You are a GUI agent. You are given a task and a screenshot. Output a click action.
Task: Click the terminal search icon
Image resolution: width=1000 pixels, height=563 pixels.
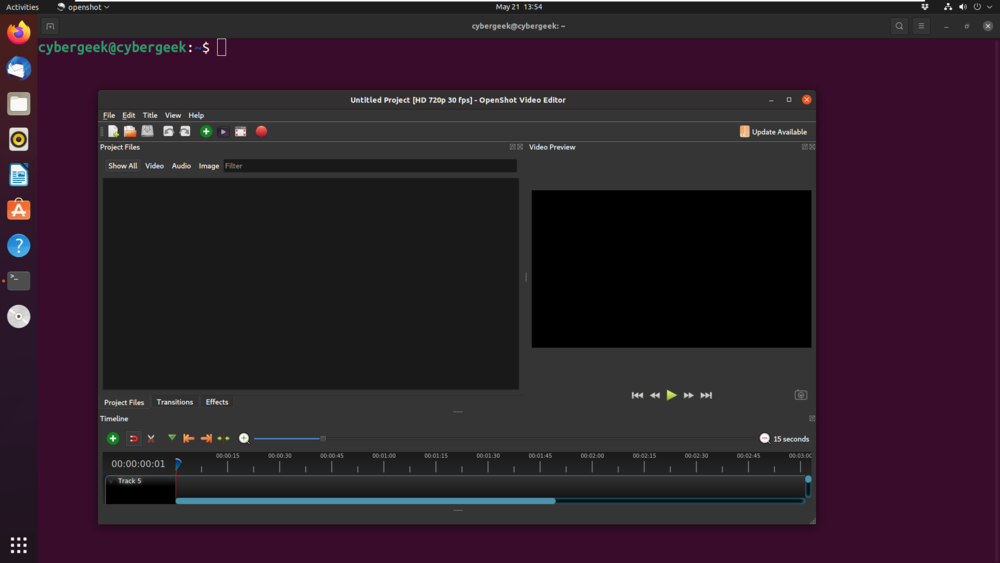click(899, 26)
